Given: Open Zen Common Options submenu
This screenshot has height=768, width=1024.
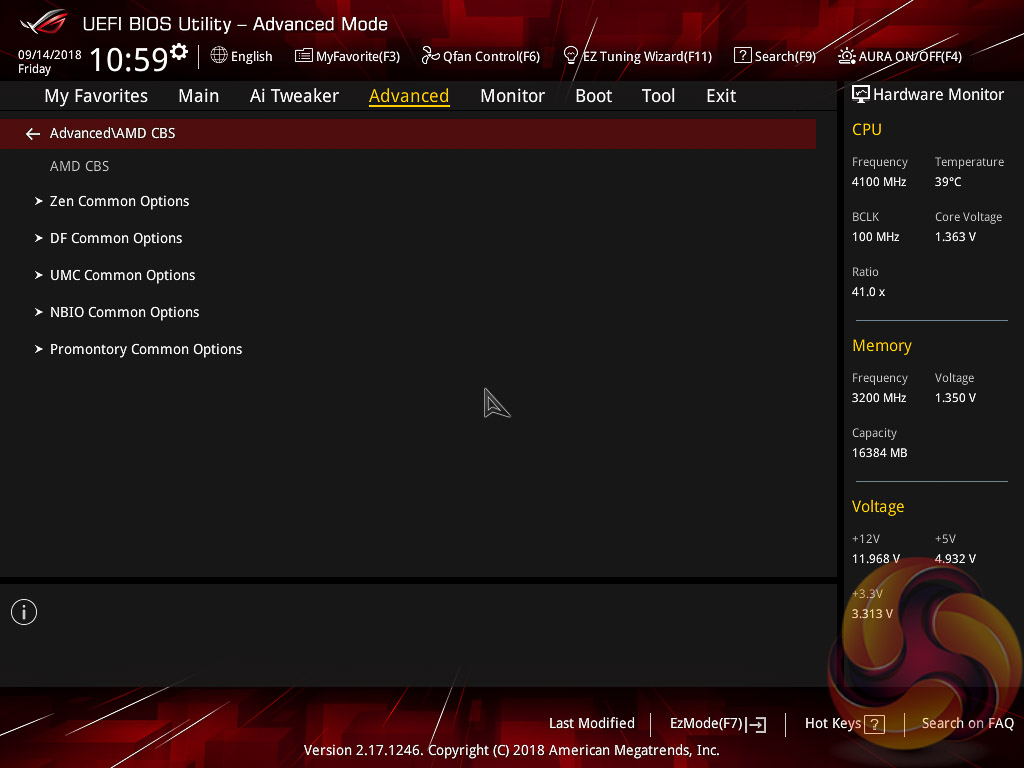Looking at the screenshot, I should [120, 201].
